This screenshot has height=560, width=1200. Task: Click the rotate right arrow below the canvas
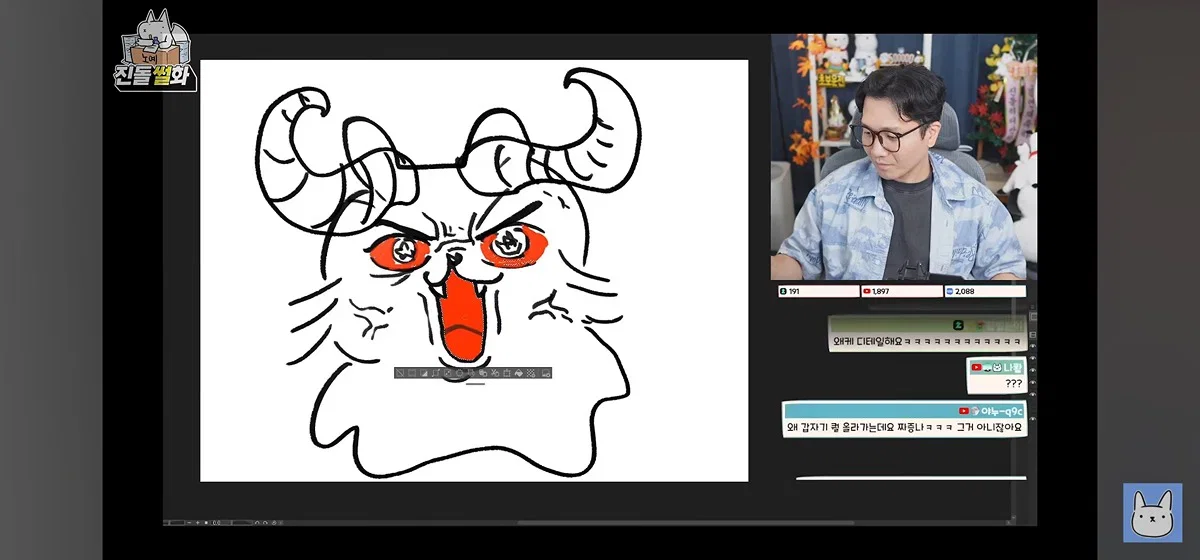tap(265, 522)
